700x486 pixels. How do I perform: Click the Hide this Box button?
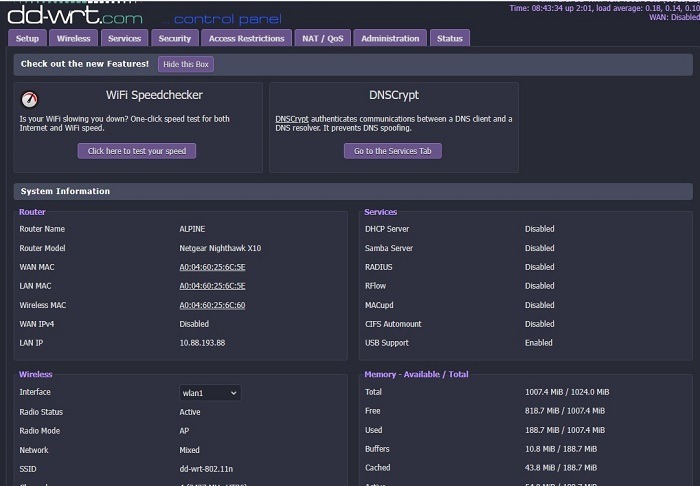186,64
